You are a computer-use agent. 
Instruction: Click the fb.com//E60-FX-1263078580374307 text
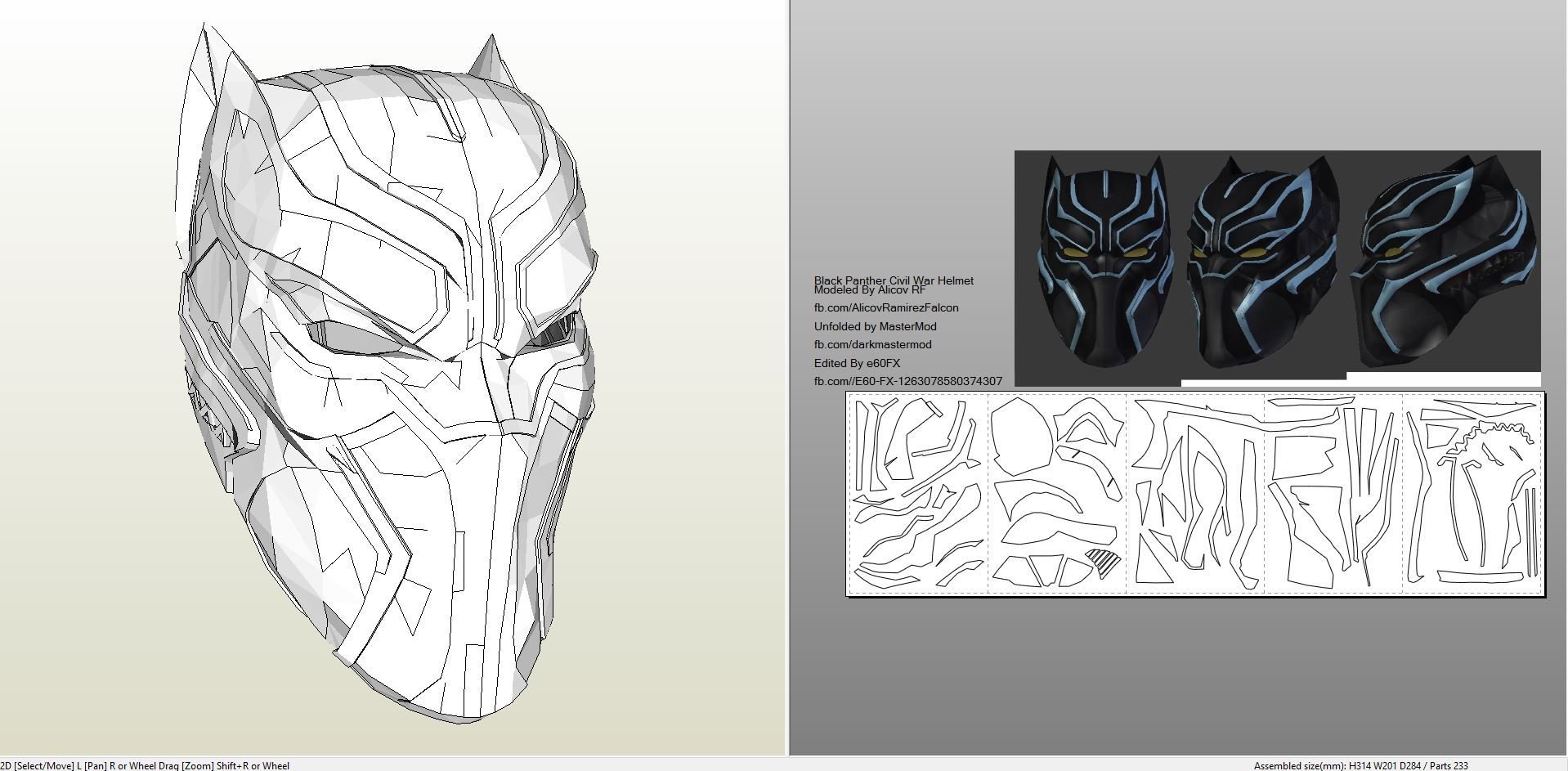[907, 381]
